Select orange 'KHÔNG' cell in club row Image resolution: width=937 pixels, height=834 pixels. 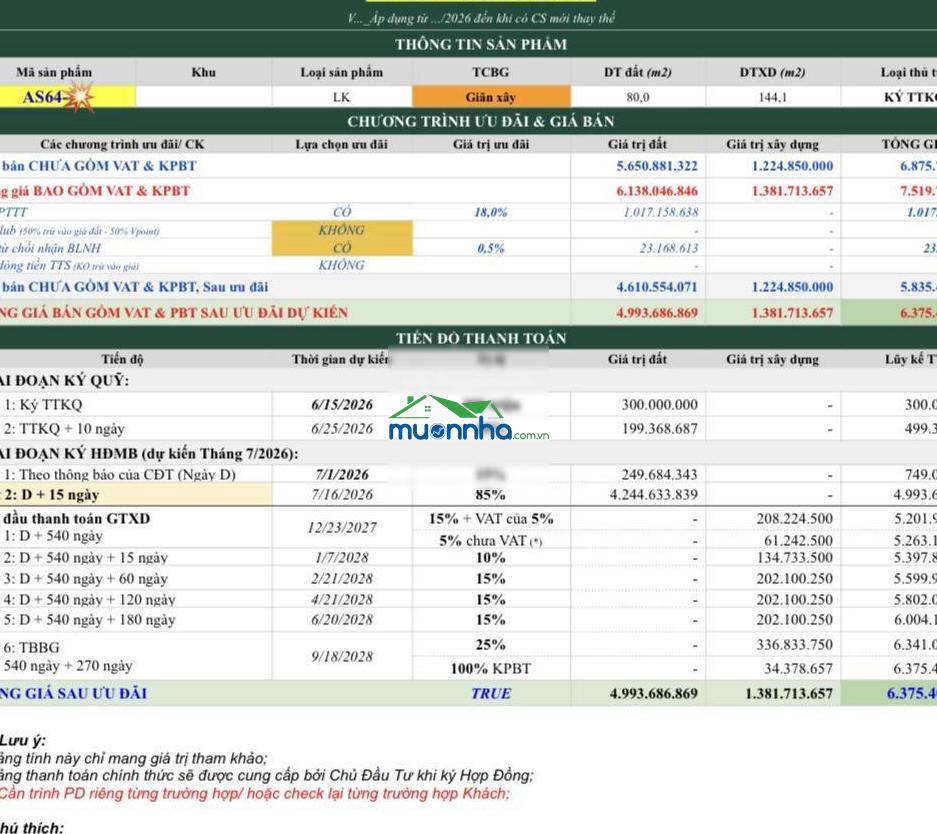click(x=342, y=230)
